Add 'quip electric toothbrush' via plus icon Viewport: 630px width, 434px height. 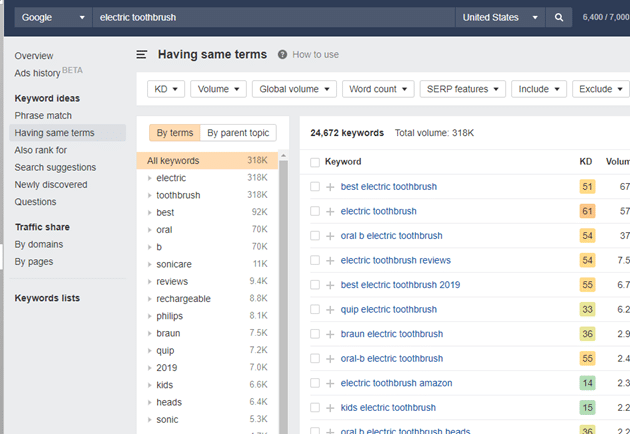(x=330, y=309)
